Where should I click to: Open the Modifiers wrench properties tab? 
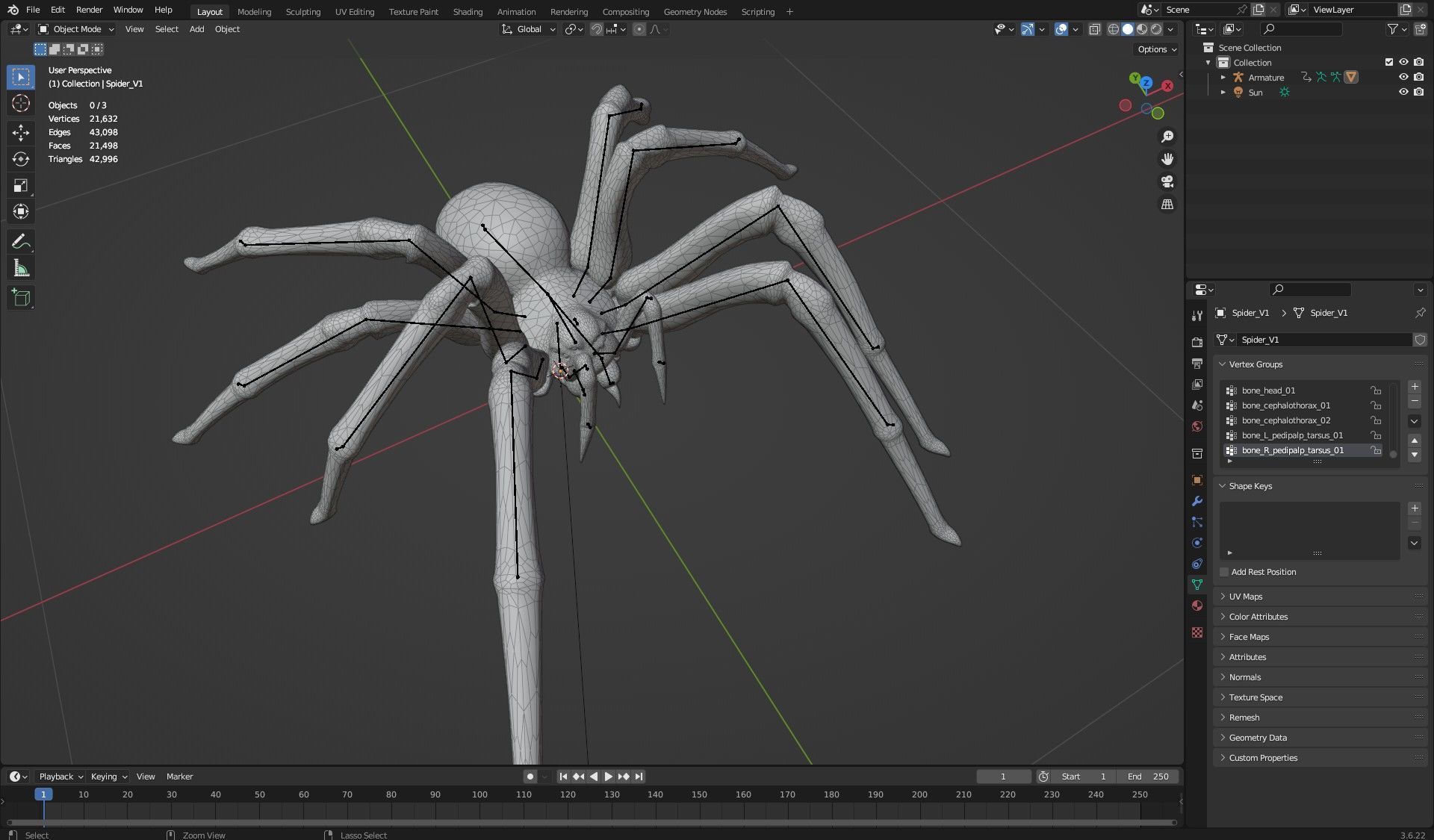[1197, 501]
